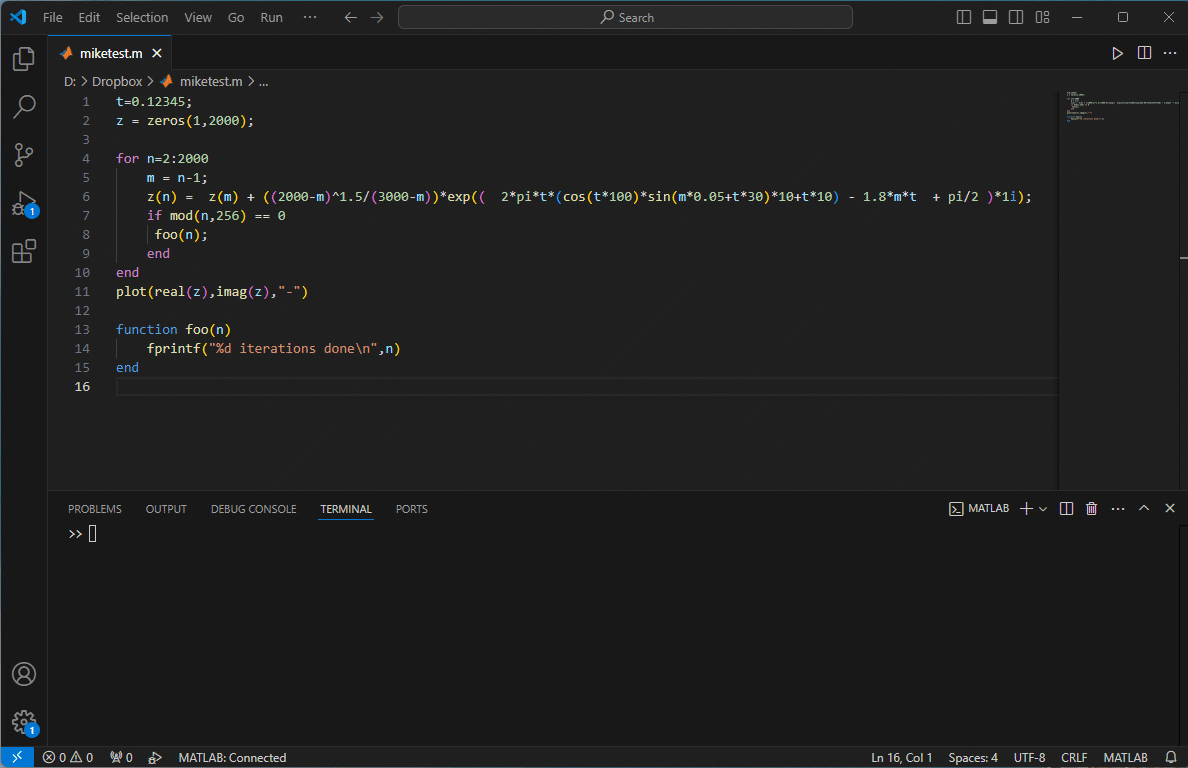
Task: Open the Explorer view in activity bar
Action: (x=24, y=60)
